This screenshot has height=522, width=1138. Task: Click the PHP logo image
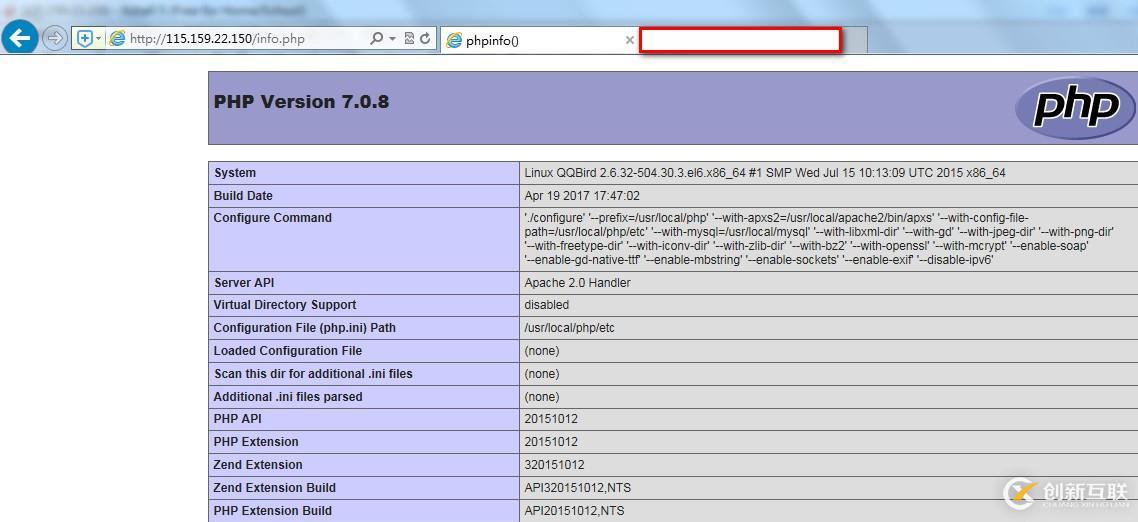click(x=1075, y=107)
